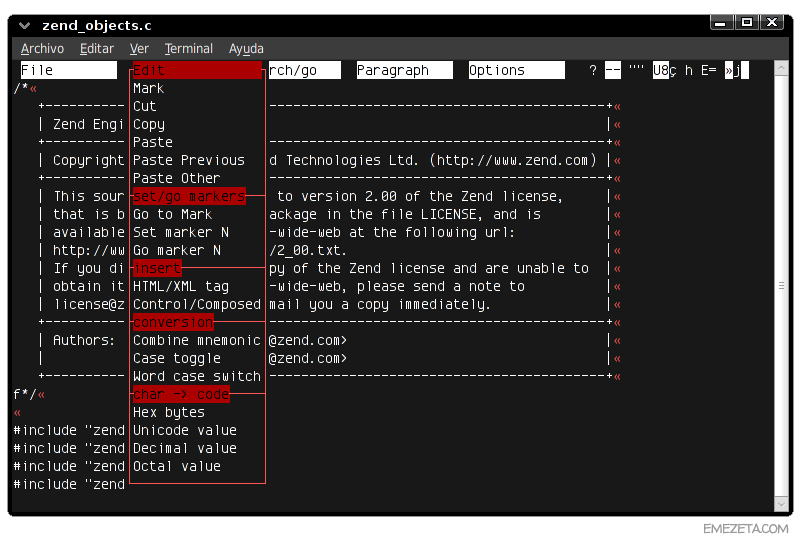Click the scrollbar up arrow

781,68
